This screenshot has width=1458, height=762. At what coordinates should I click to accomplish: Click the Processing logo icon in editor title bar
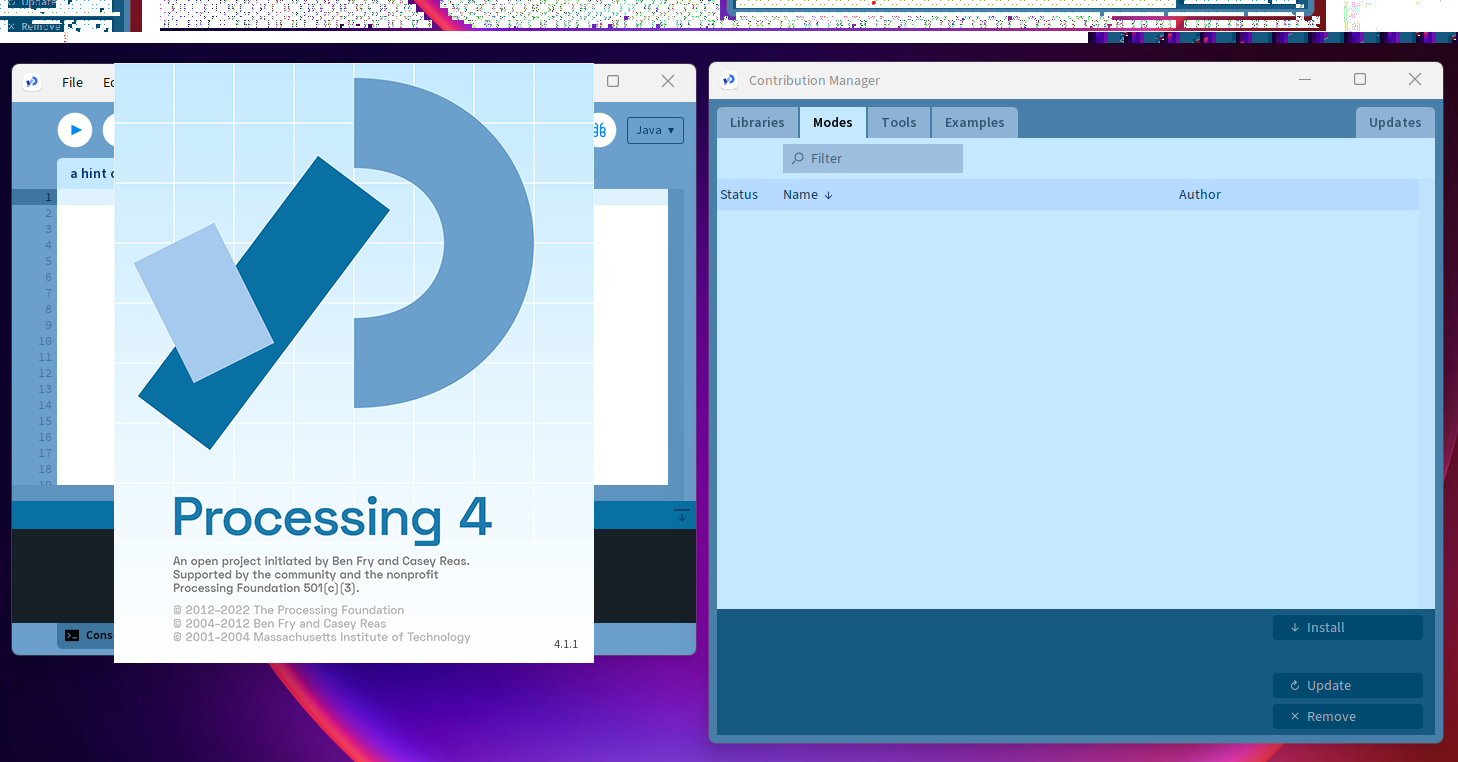pos(32,82)
